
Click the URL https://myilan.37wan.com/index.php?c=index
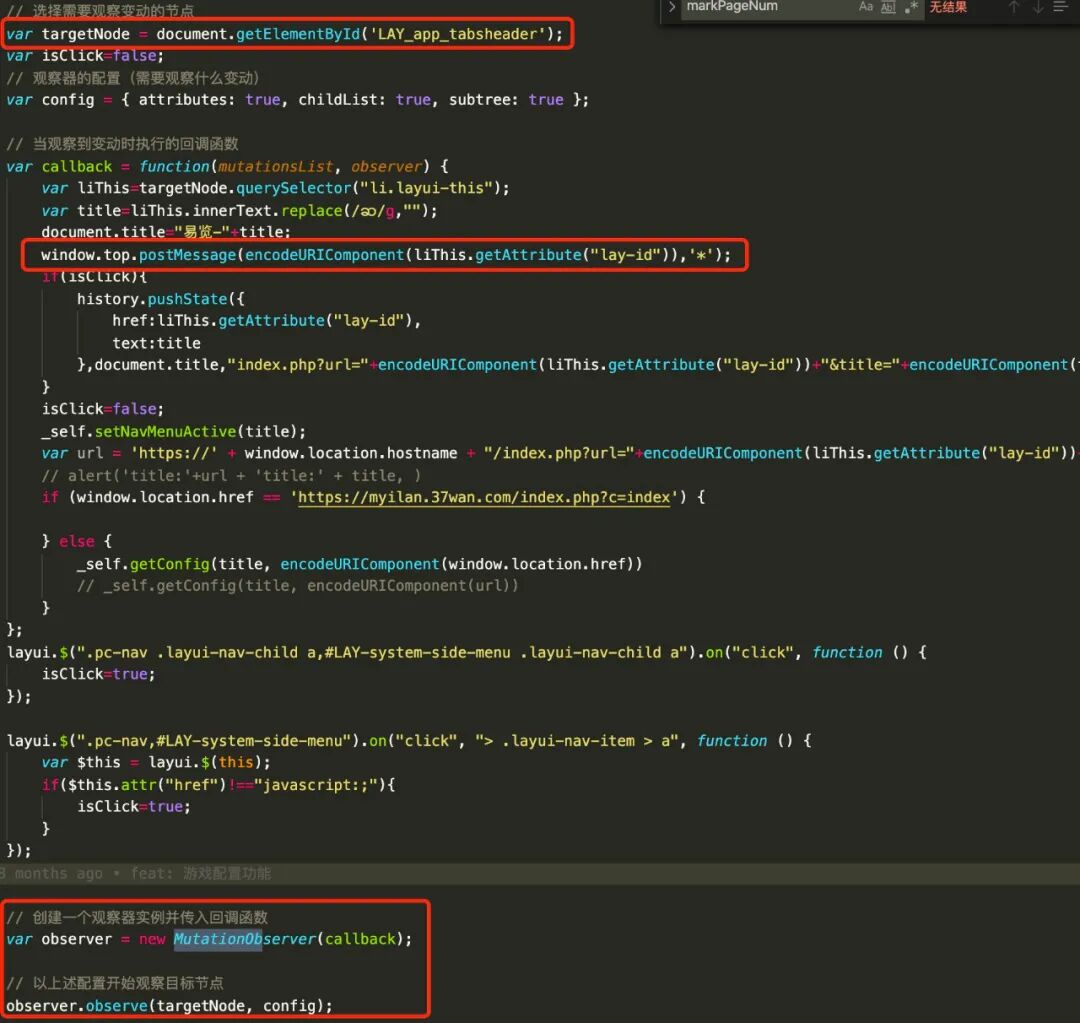pyautogui.click(x=484, y=497)
